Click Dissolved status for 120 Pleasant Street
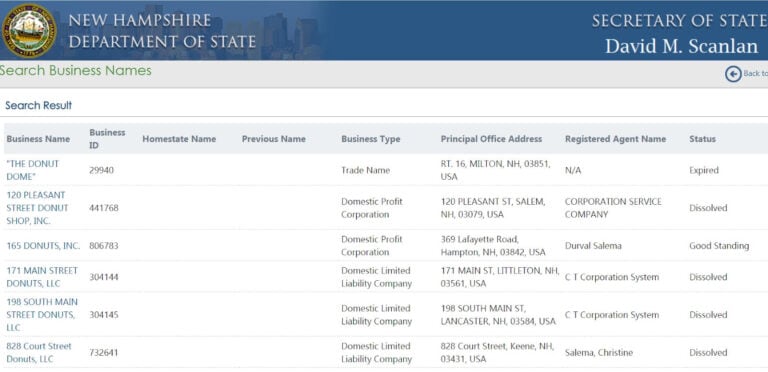 (708, 208)
